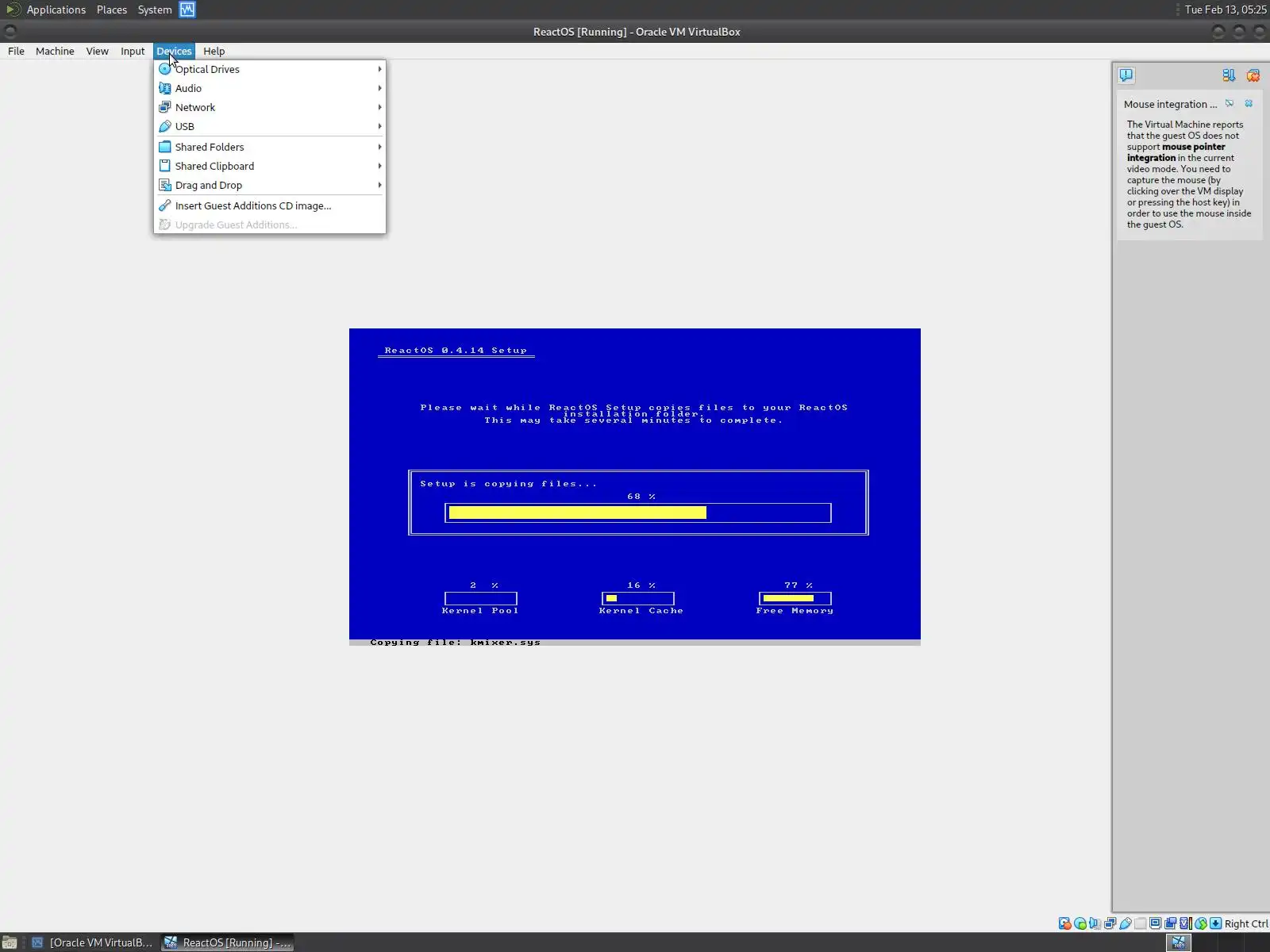Toggle notification ordering icon in panel
Viewport: 1270px width, 952px height.
tap(1229, 75)
